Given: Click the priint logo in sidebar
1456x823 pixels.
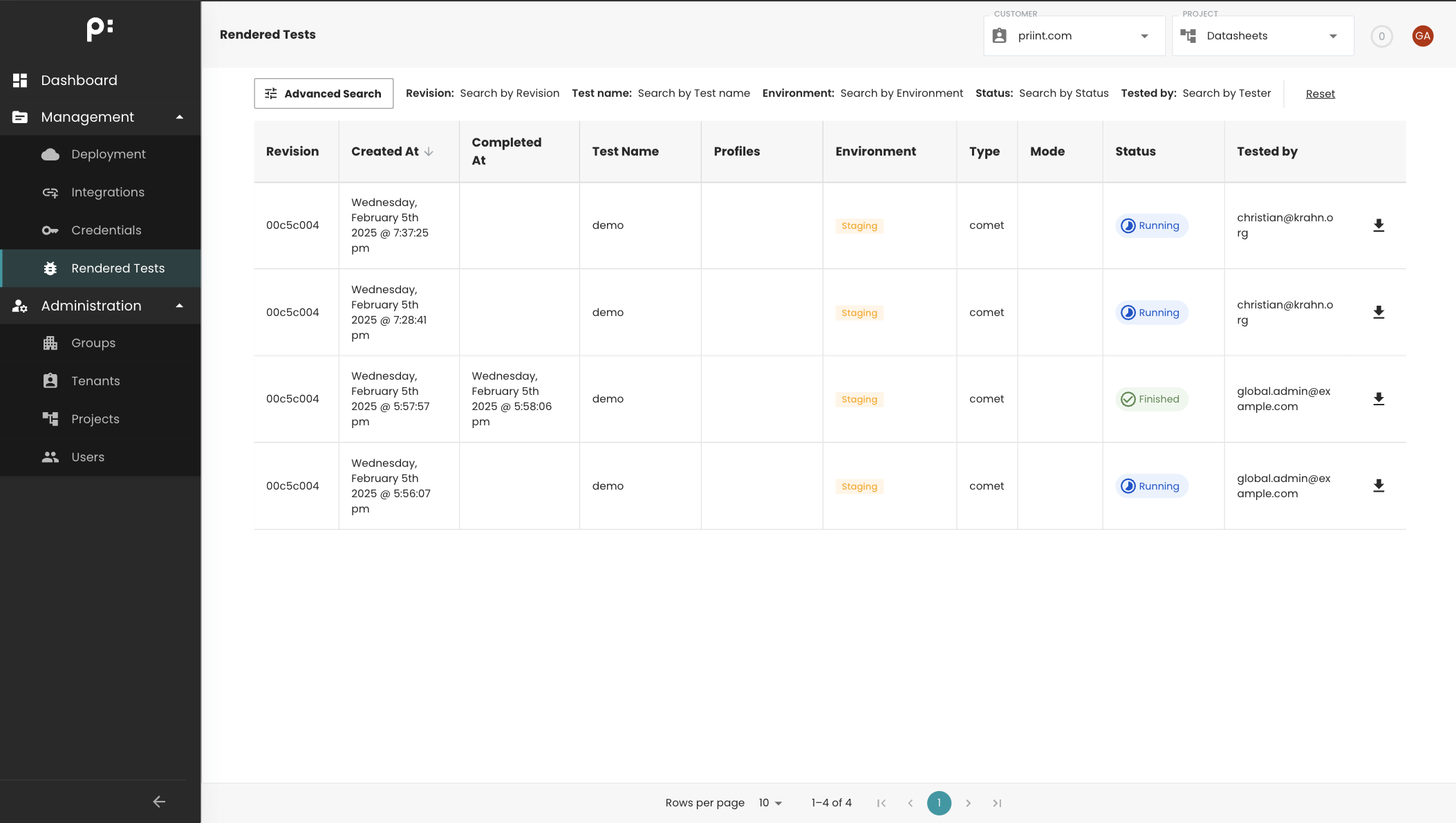Looking at the screenshot, I should coord(100,29).
